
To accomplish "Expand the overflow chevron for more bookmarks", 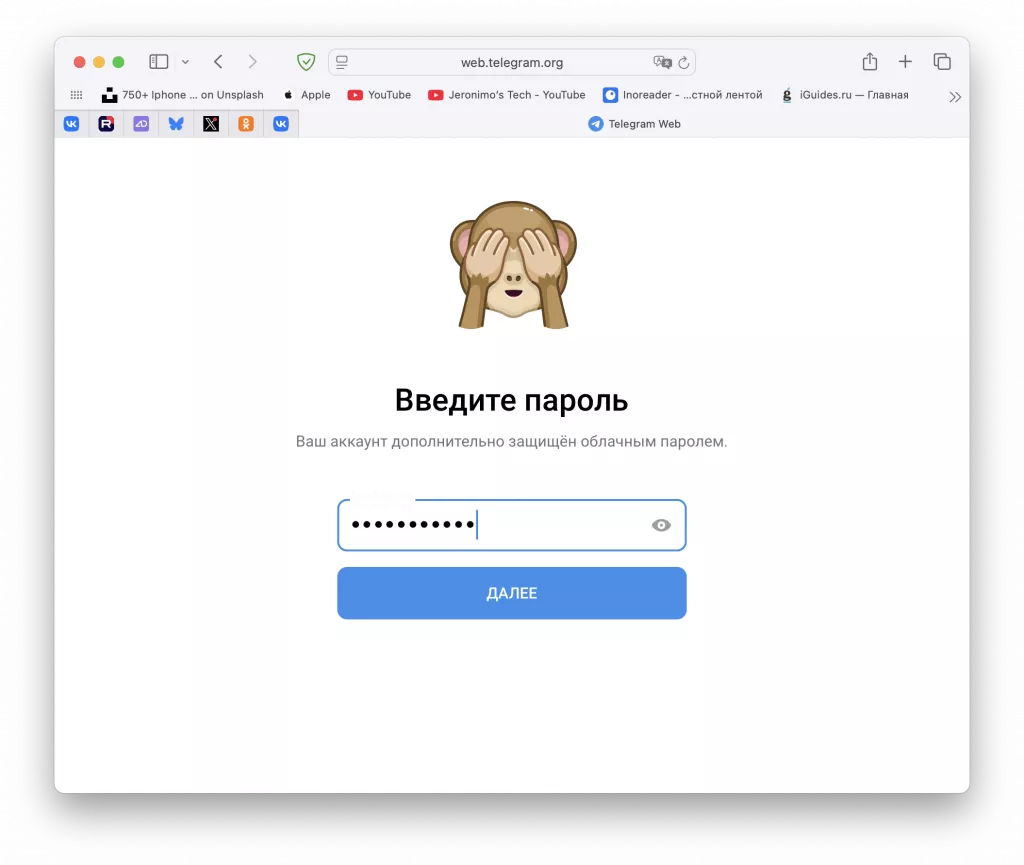I will click(x=955, y=96).
